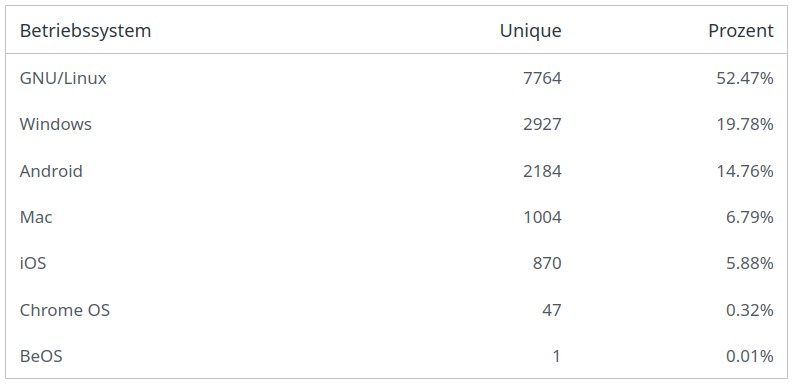Click the Unique column header
Viewport: 795px width, 385px height.
point(530,31)
